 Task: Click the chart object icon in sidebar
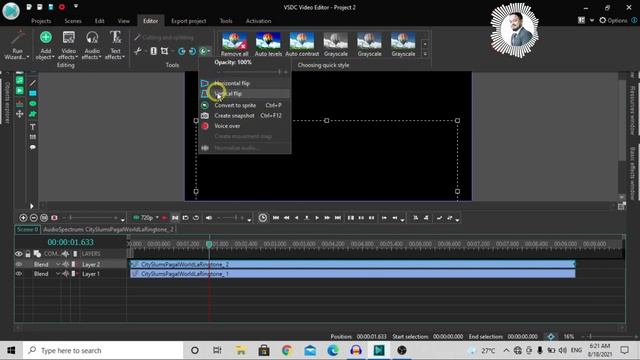coord(19,104)
